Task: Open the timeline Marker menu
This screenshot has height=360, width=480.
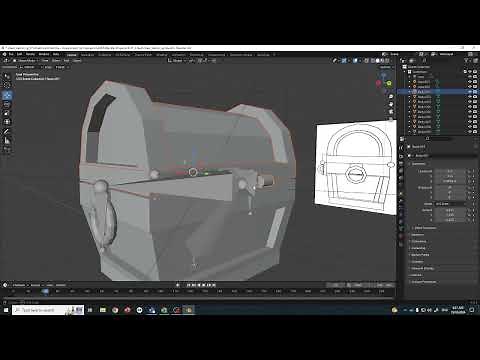Action: pos(61,285)
